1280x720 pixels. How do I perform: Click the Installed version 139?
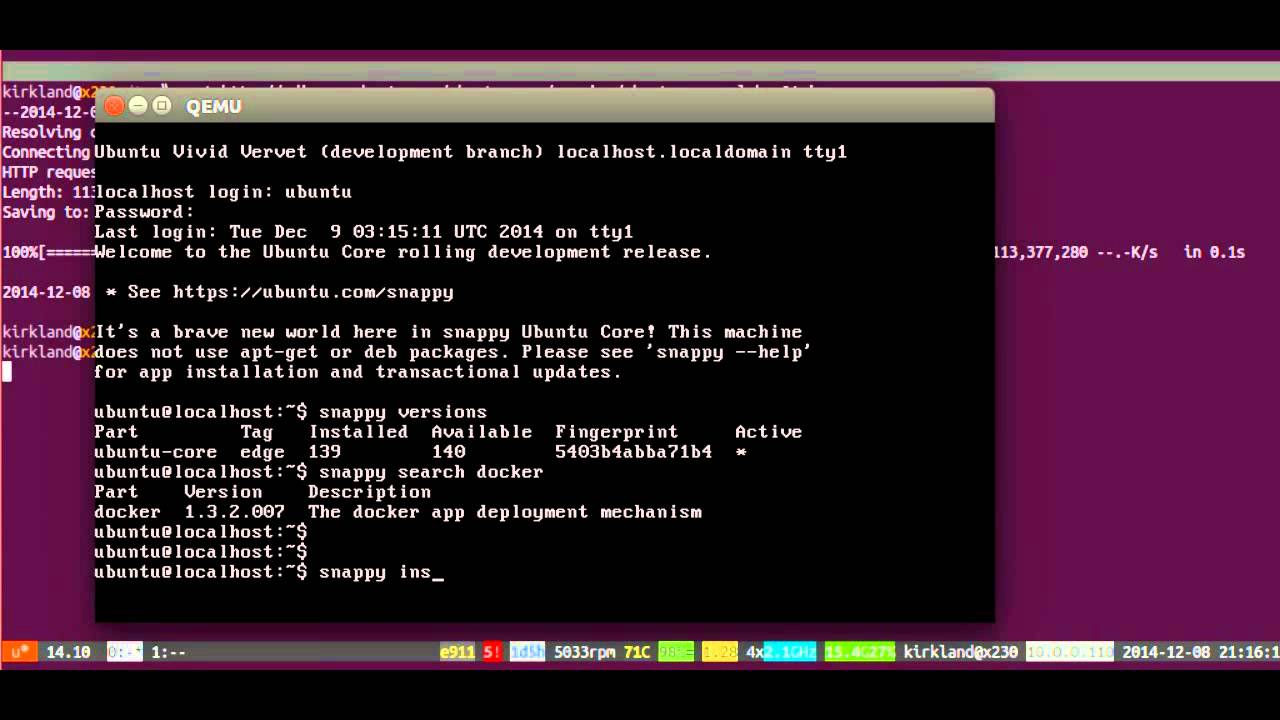(x=325, y=452)
